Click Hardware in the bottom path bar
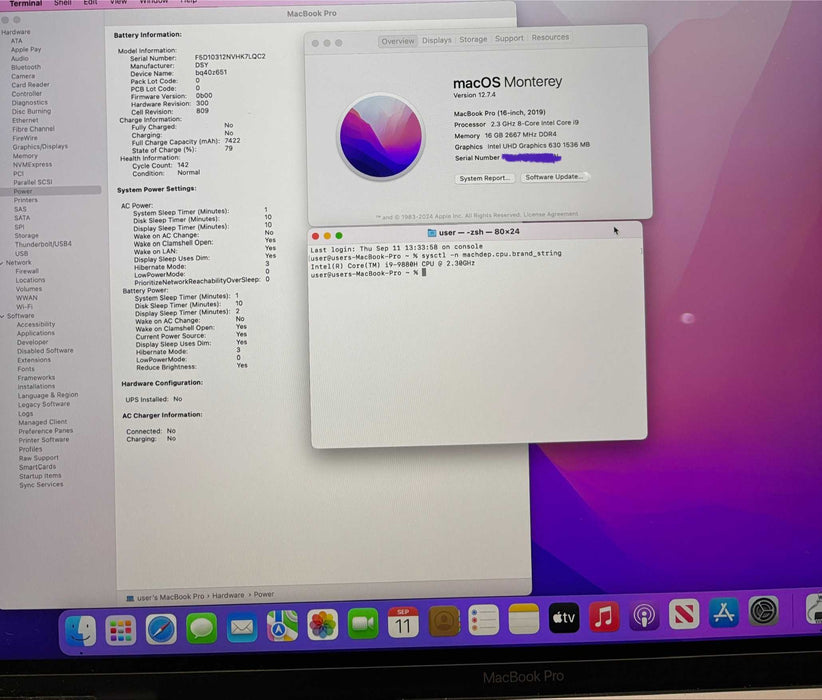The height and width of the screenshot is (700, 822). 228,596
